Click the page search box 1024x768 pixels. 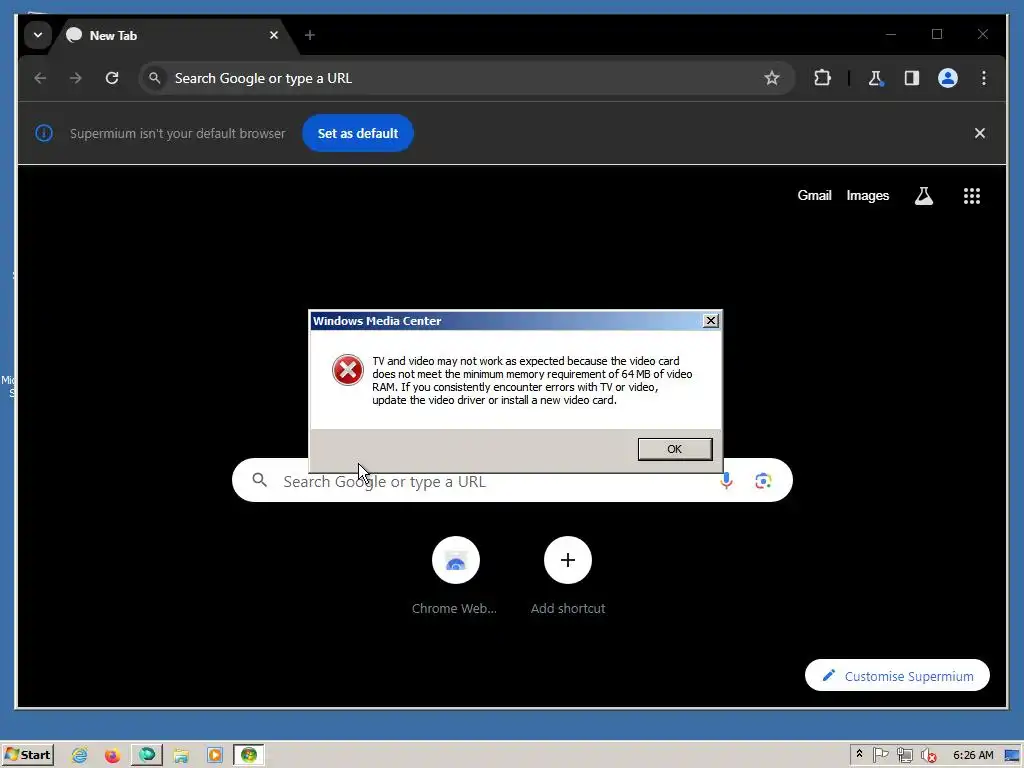tap(512, 481)
